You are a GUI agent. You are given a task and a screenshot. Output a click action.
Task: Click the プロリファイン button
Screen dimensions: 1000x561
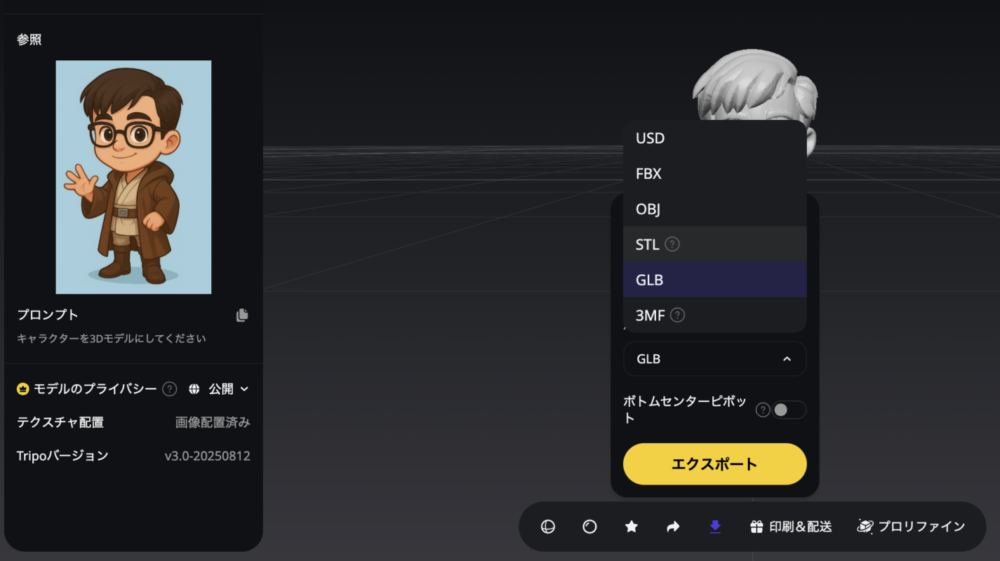[911, 526]
